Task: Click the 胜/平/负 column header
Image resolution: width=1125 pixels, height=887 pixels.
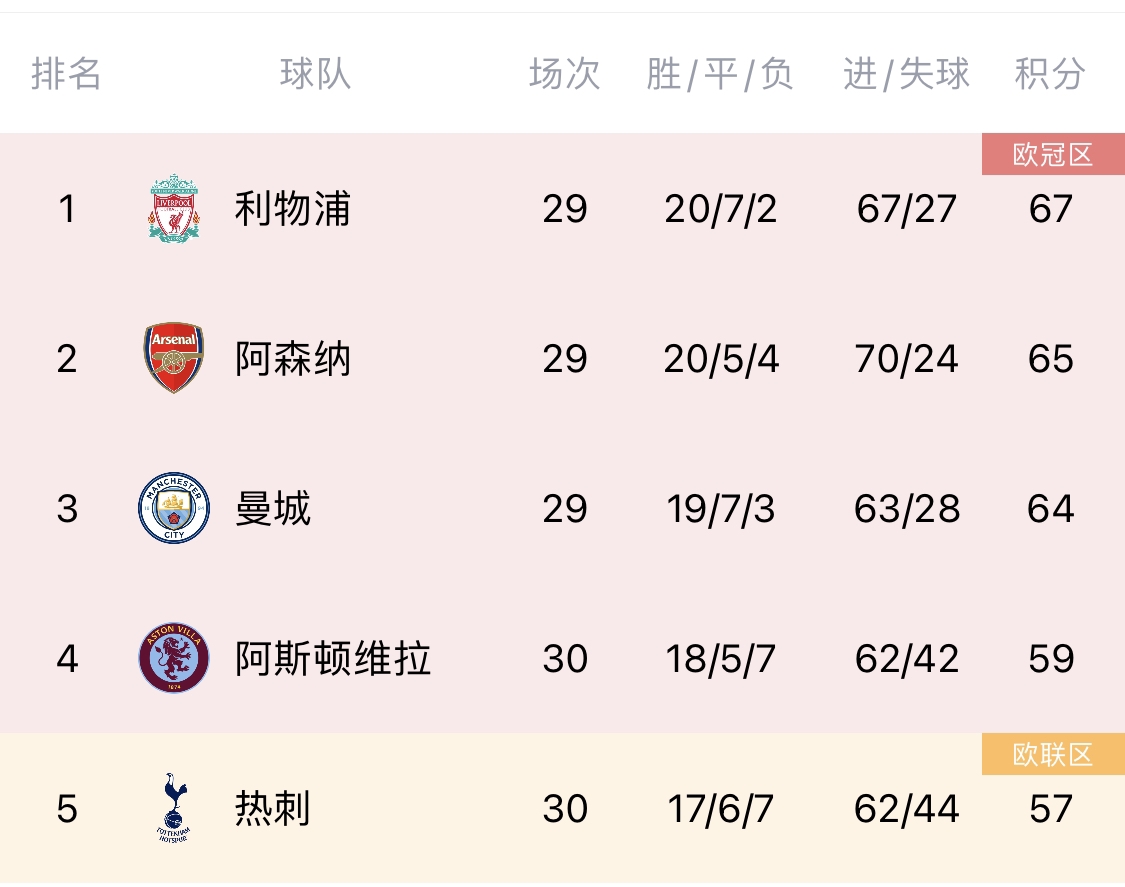Action: click(x=720, y=74)
